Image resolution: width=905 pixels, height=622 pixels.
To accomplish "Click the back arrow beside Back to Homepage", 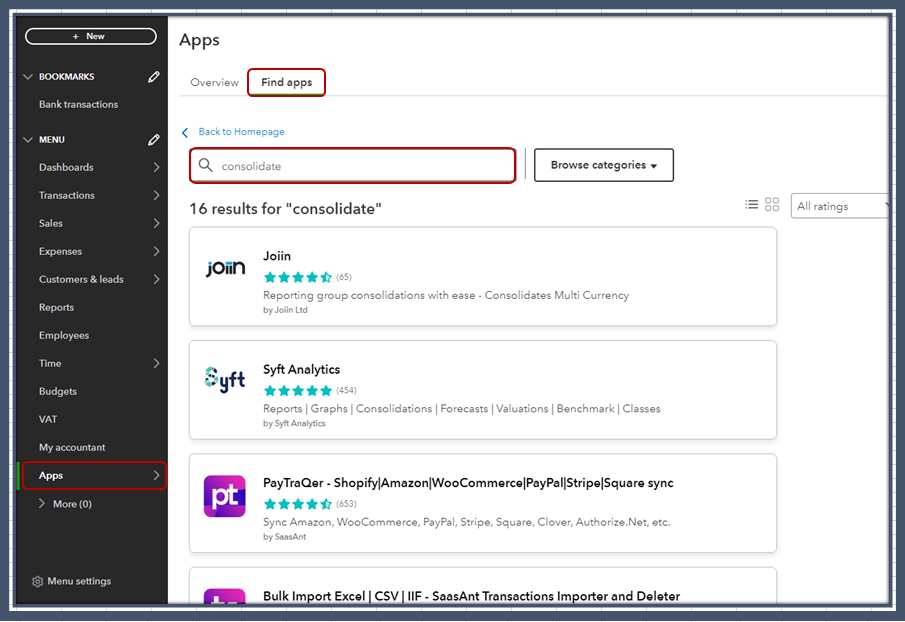I will [x=185, y=133].
